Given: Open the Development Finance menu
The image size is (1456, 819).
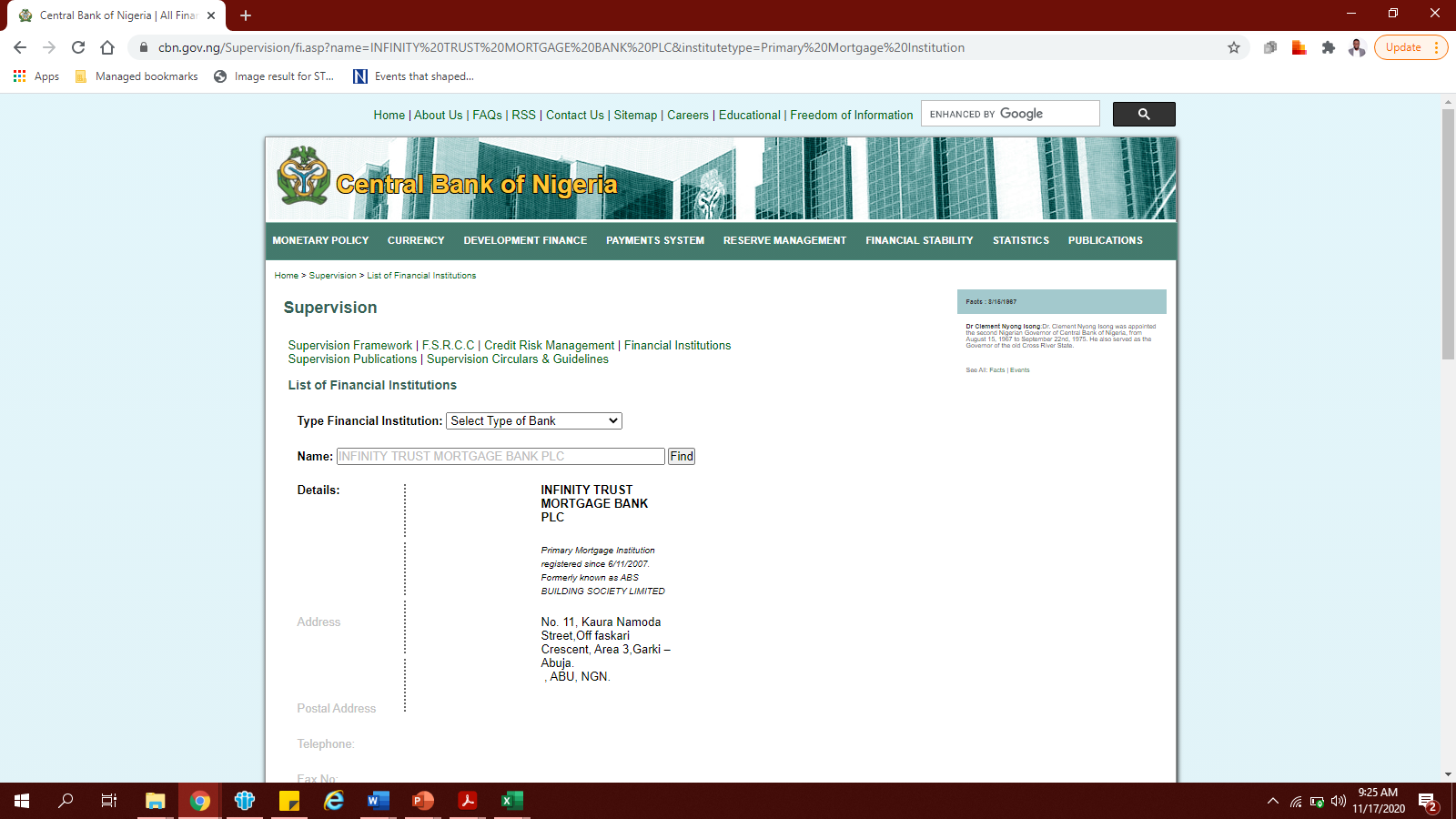Looking at the screenshot, I should (525, 240).
